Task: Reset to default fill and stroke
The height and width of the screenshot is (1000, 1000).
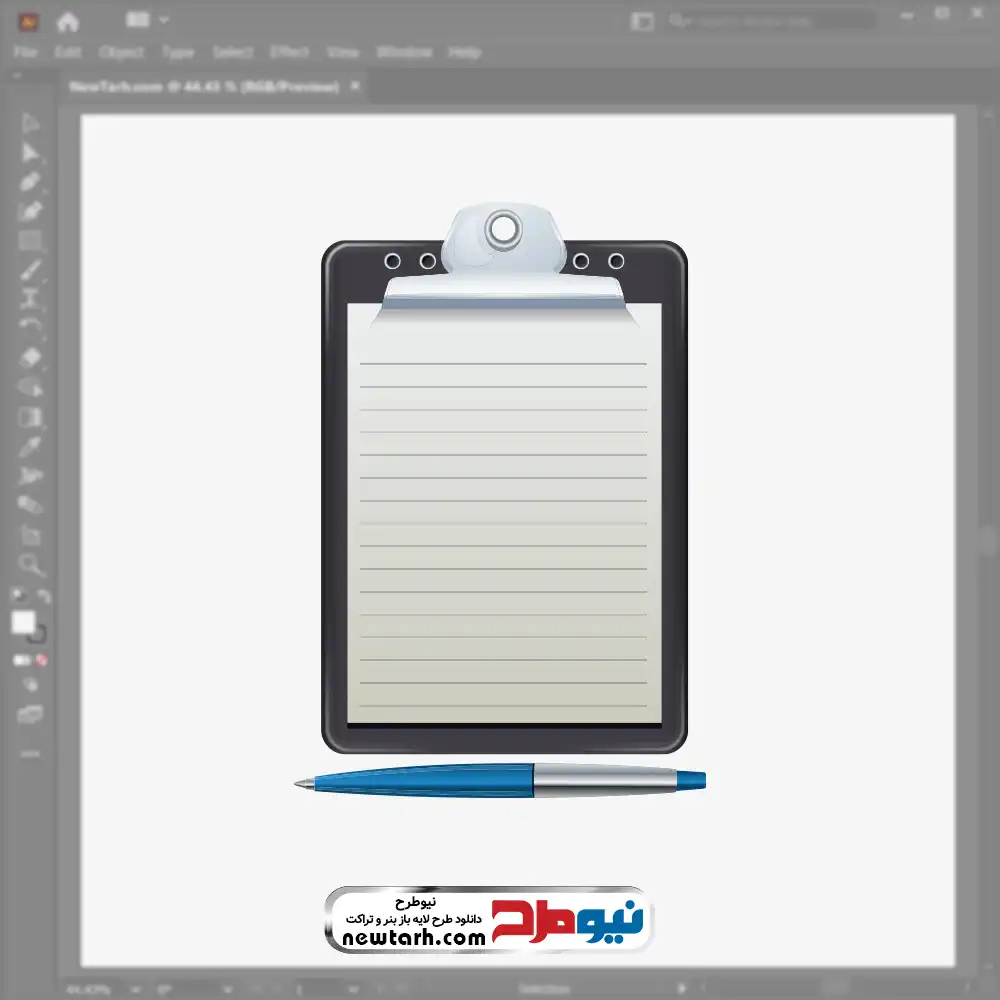Action: tap(17, 596)
